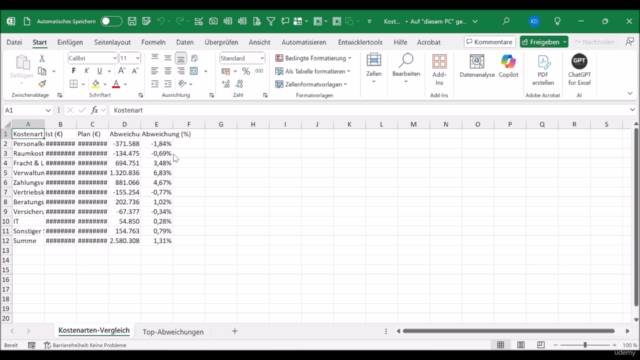Click the decrease indent icon
The height and width of the screenshot is (360, 640).
[x=155, y=84]
